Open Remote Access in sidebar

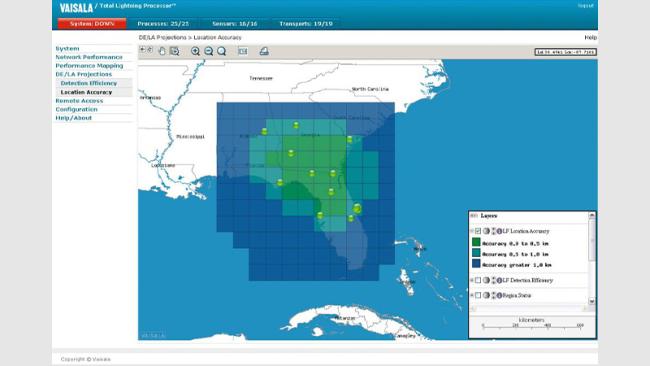tap(79, 101)
